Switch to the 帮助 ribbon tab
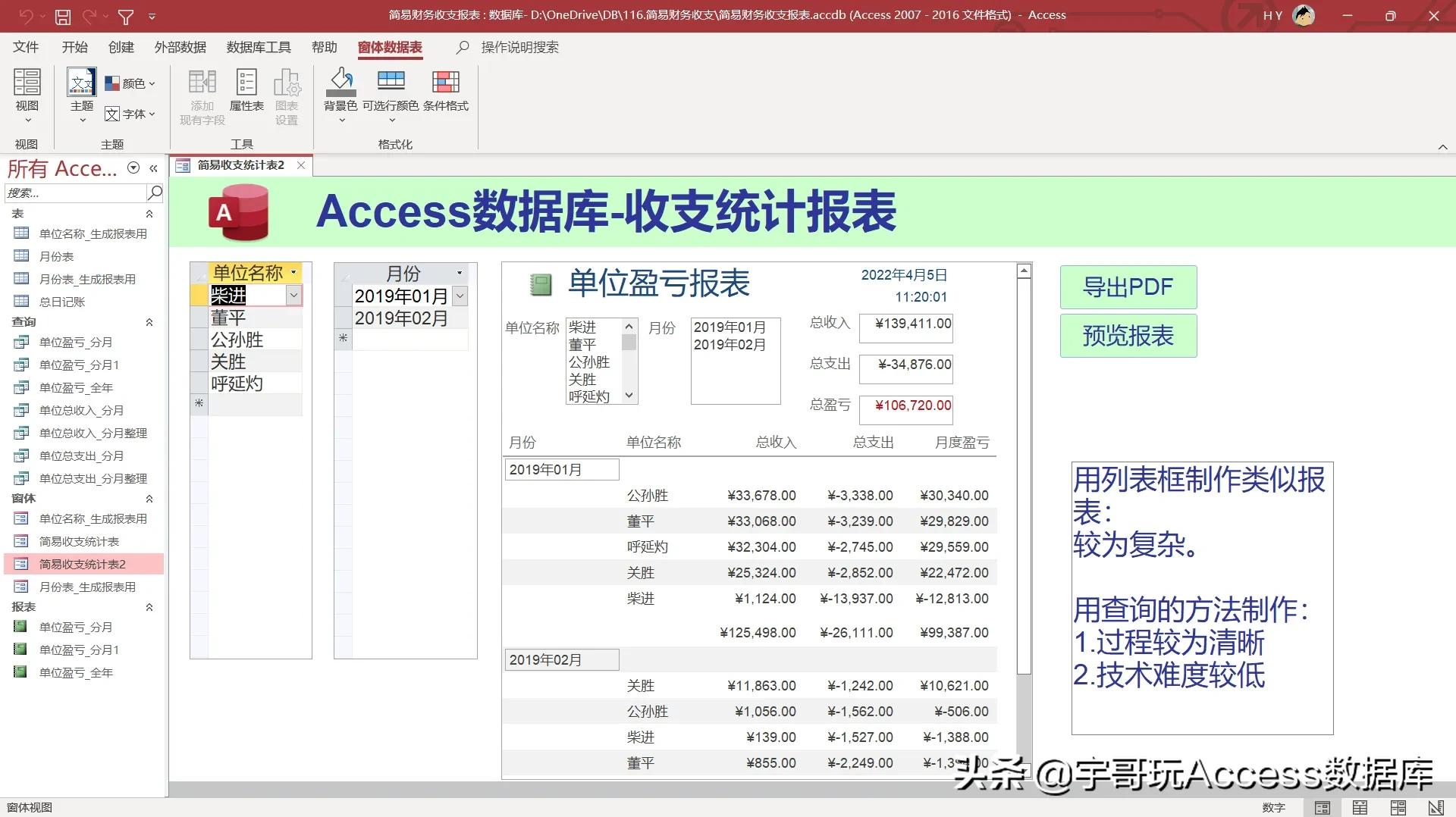This screenshot has width=1456, height=817. pos(325,47)
